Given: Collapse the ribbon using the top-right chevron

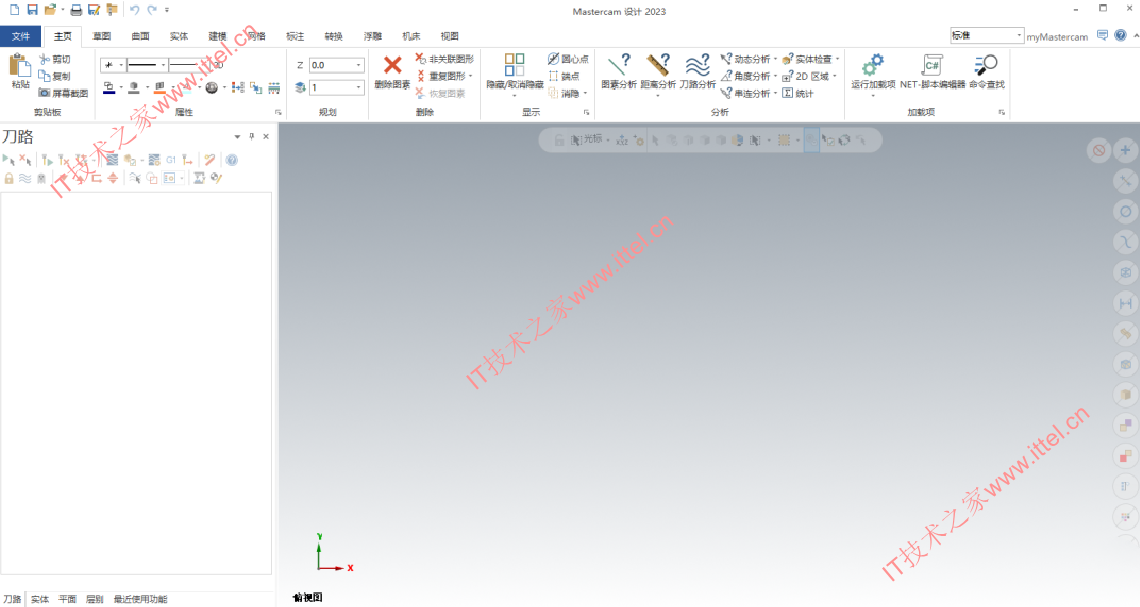Looking at the screenshot, I should click(x=1136, y=35).
